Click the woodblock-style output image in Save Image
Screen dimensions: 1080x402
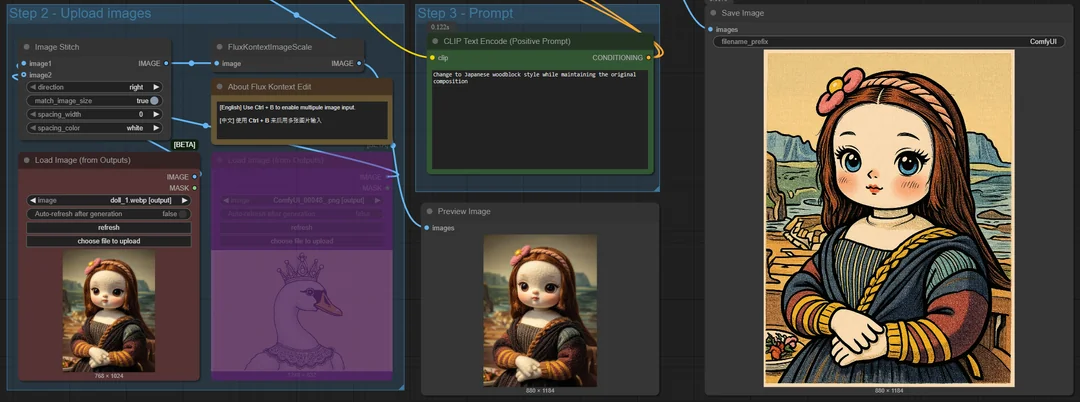click(889, 219)
